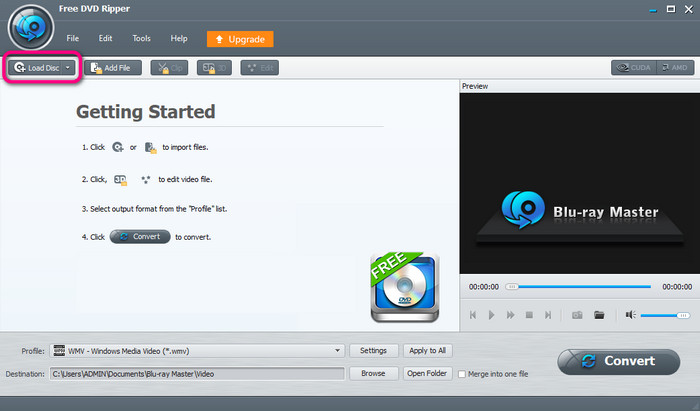Open the Help menu
The width and height of the screenshot is (700, 411).
click(x=179, y=38)
